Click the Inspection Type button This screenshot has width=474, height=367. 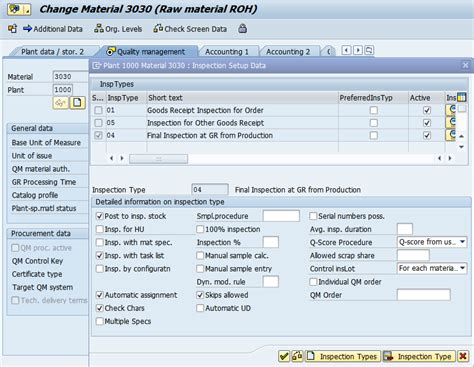tap(419, 356)
